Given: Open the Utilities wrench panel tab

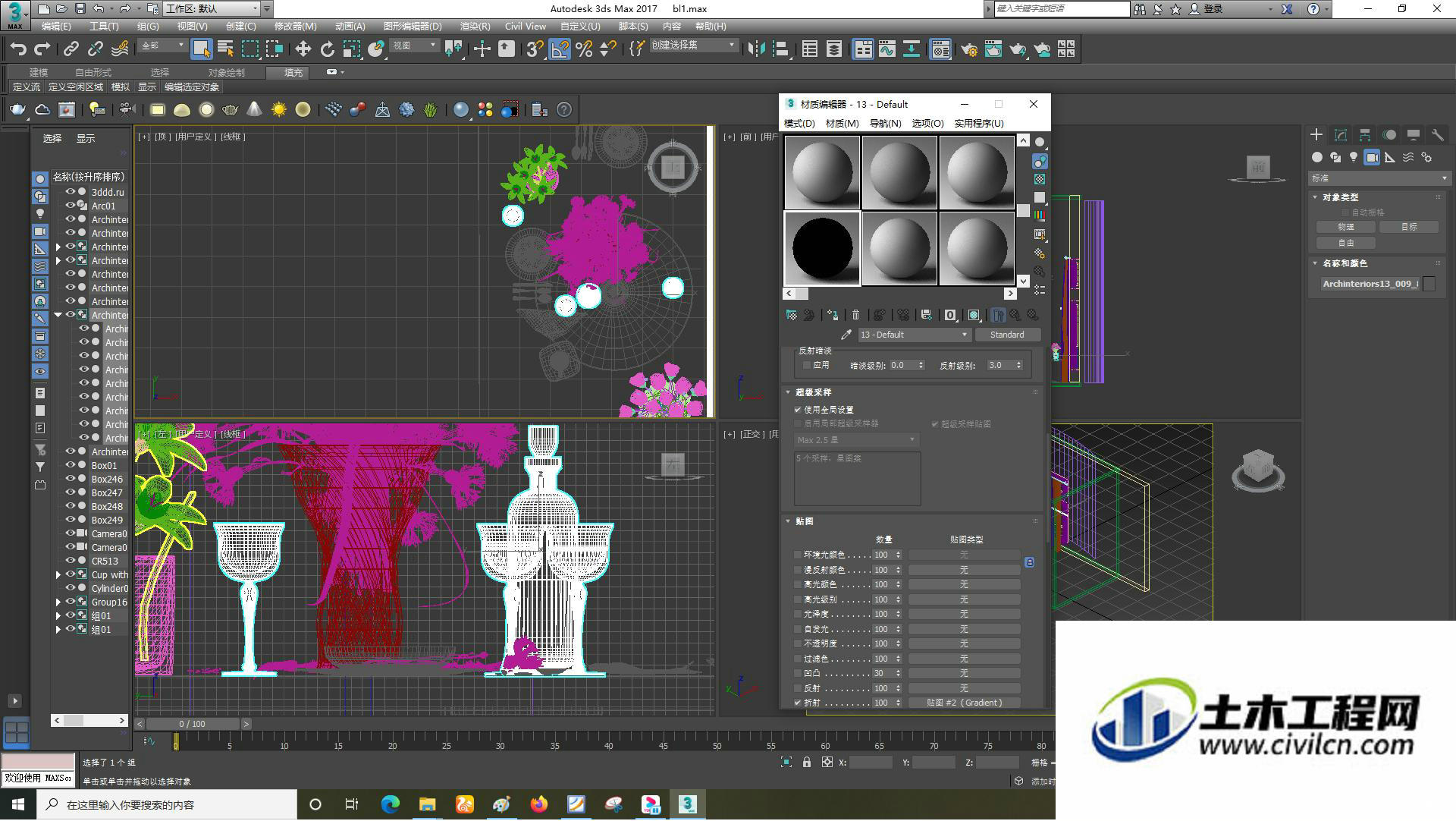Looking at the screenshot, I should coord(1438,135).
